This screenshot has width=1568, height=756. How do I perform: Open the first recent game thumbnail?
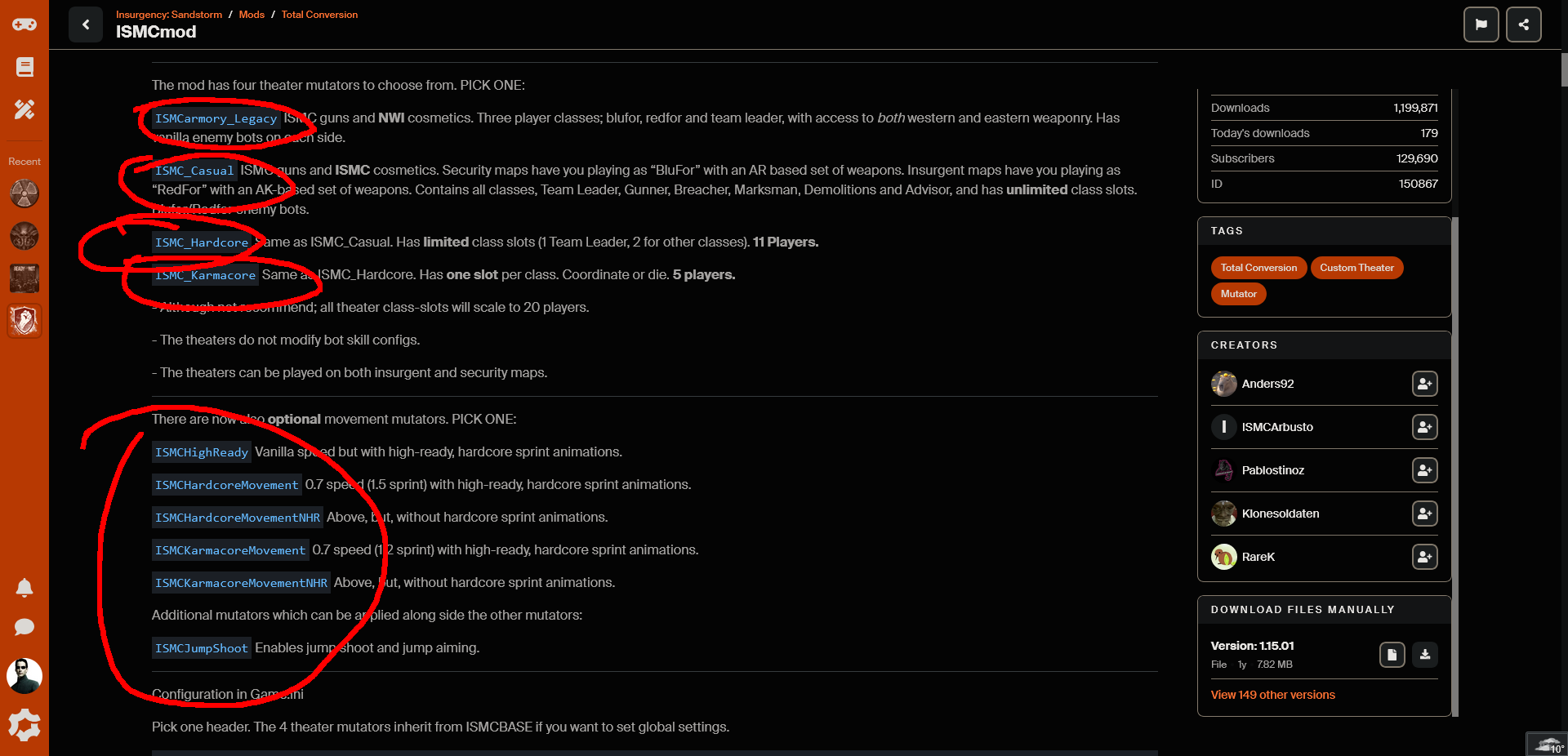(24, 193)
